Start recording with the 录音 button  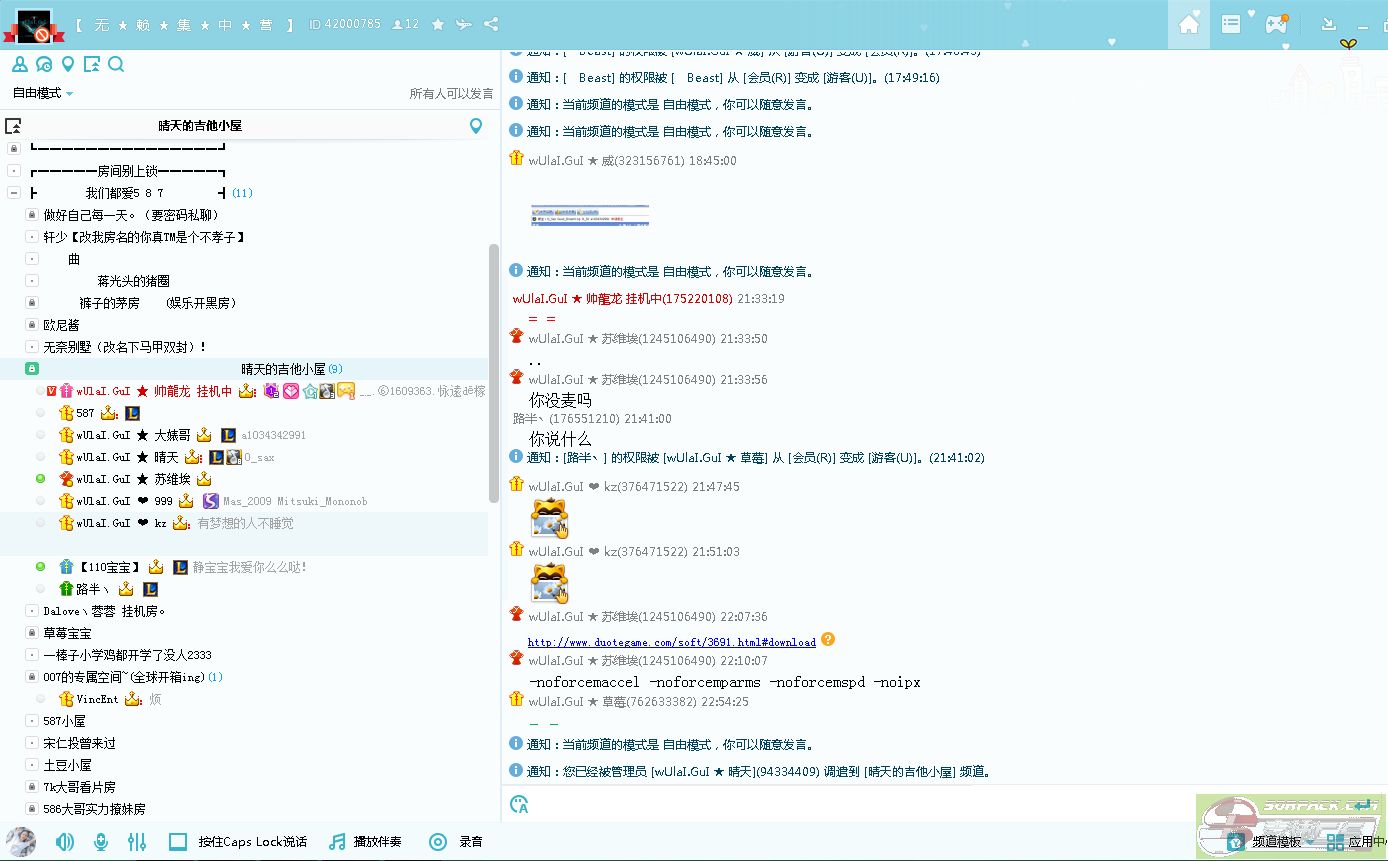pyautogui.click(x=457, y=842)
